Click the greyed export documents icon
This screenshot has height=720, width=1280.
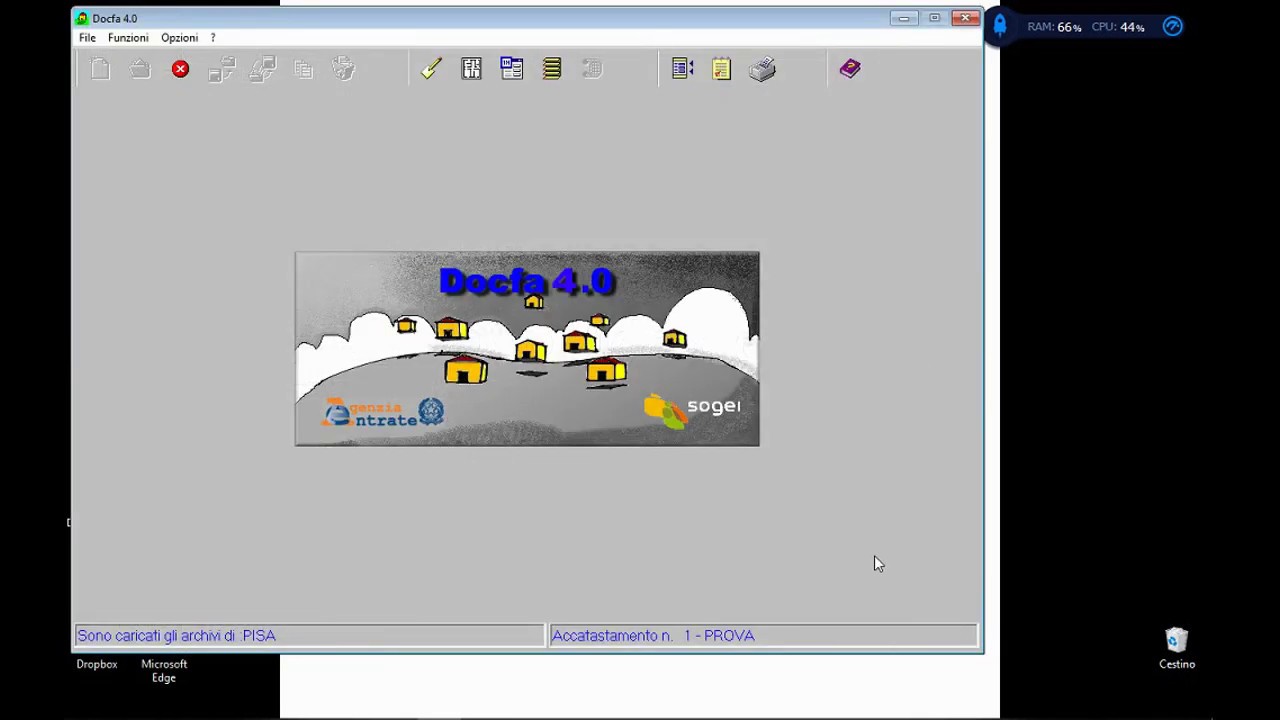[x=222, y=69]
